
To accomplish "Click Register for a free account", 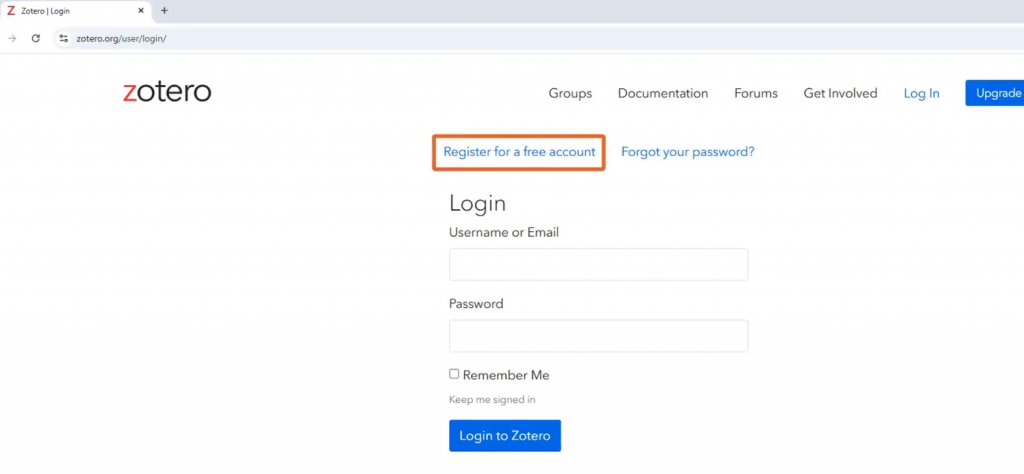I will click(x=519, y=152).
